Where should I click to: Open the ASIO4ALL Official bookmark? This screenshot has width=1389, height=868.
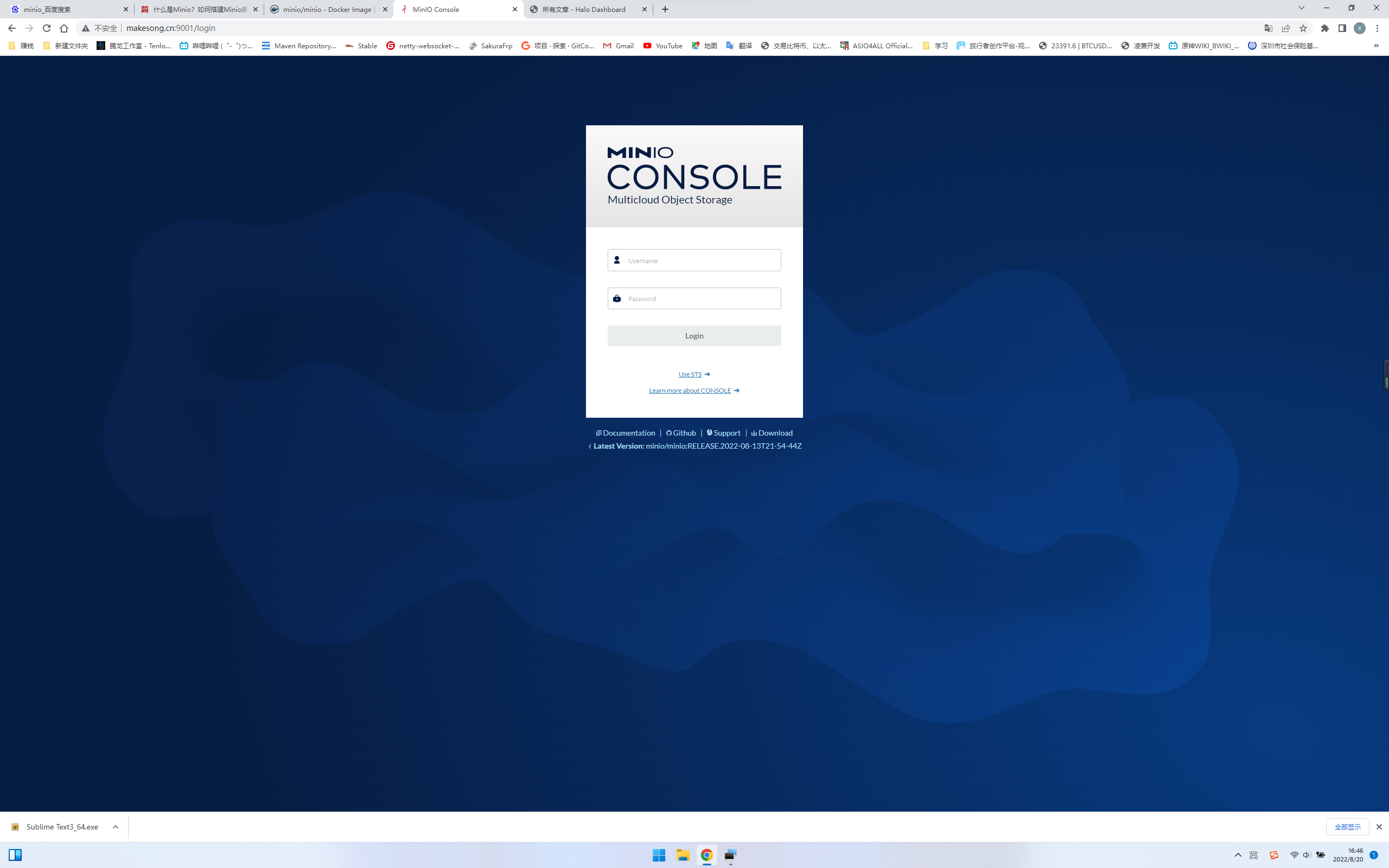[876, 46]
